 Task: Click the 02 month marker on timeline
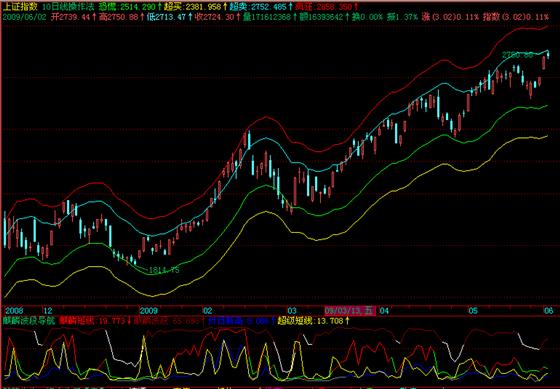tap(208, 310)
